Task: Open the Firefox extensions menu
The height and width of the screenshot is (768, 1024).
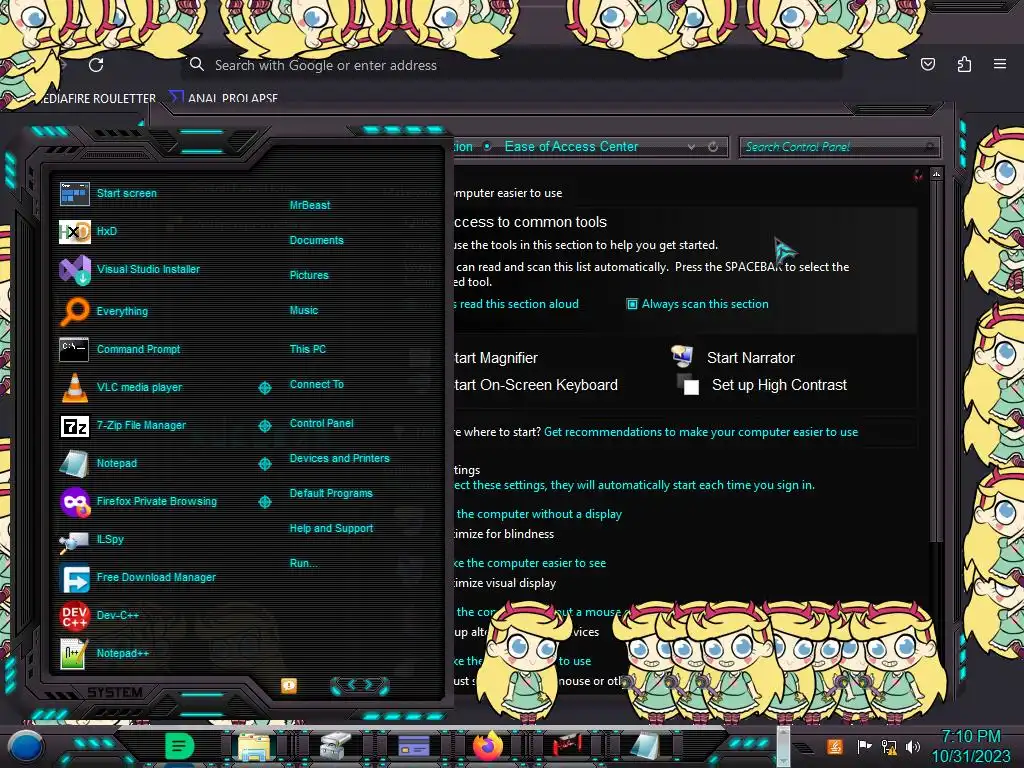Action: click(x=964, y=64)
